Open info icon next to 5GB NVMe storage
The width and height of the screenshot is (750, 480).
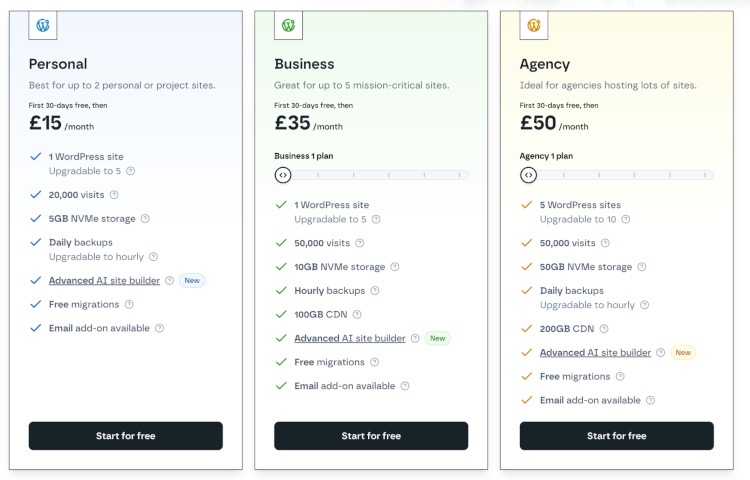pos(145,219)
